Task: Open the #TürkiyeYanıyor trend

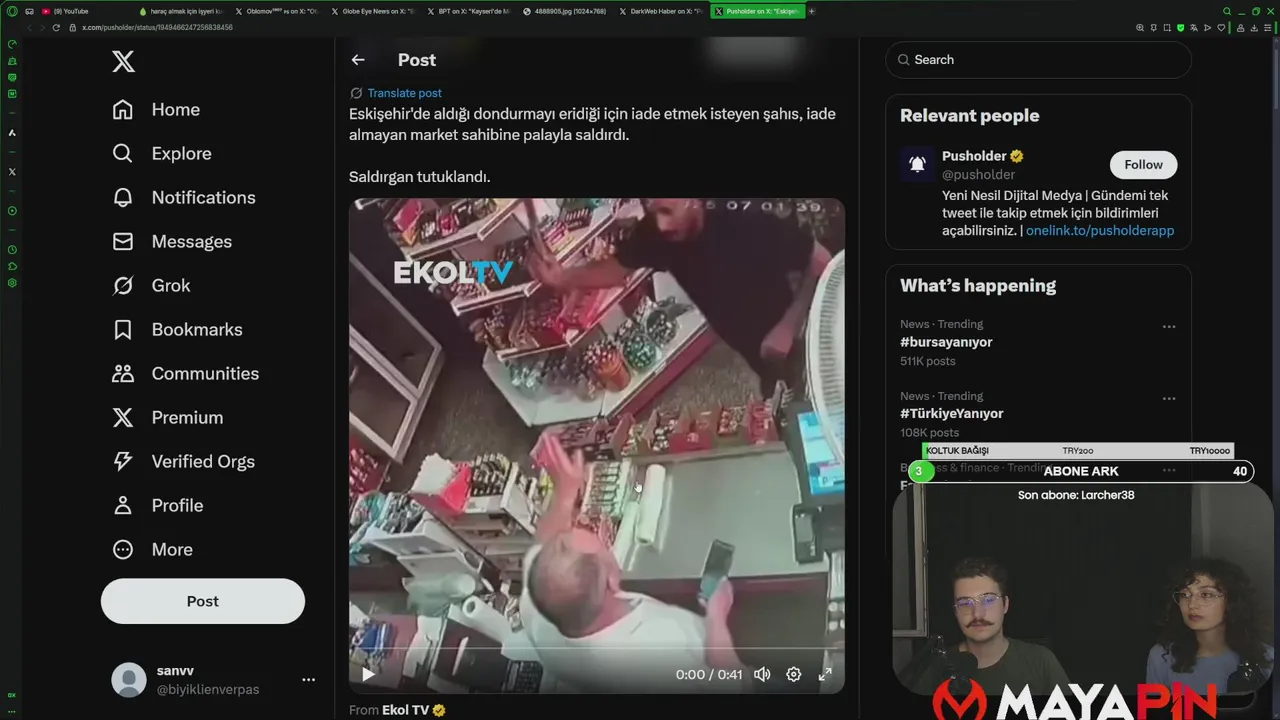Action: (x=951, y=414)
